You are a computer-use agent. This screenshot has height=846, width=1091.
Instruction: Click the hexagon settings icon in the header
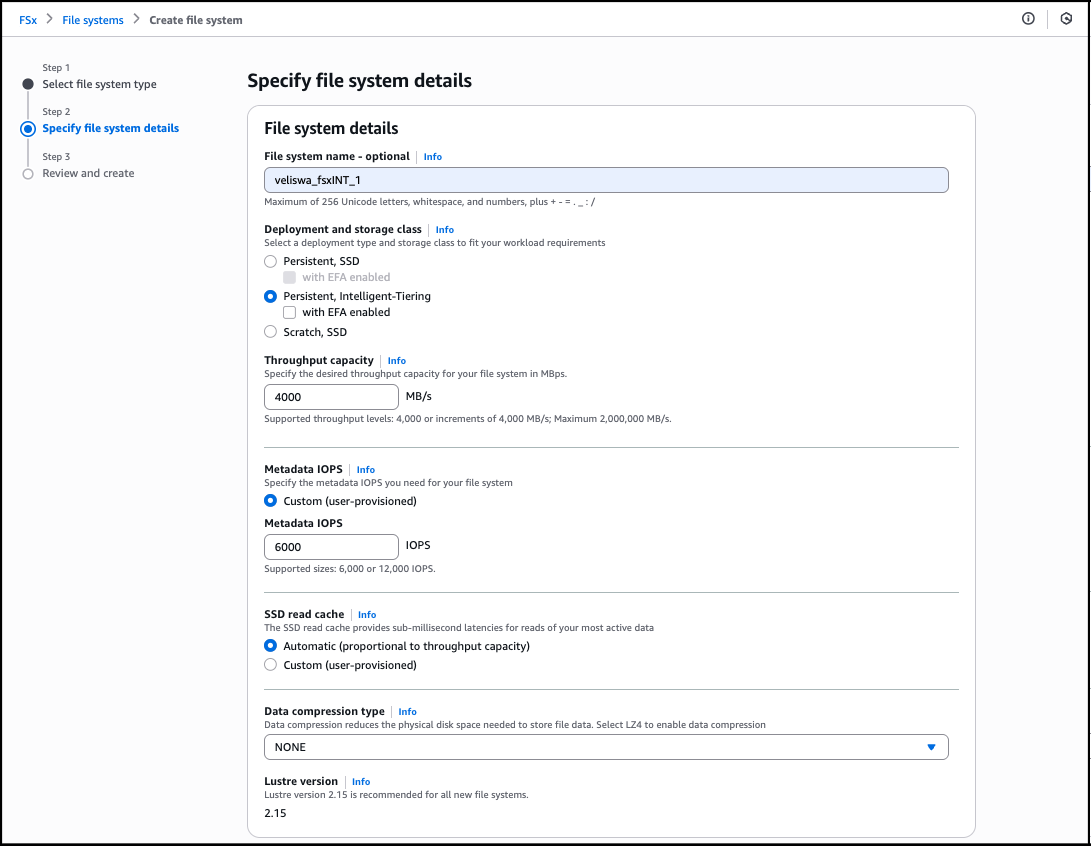(x=1066, y=19)
